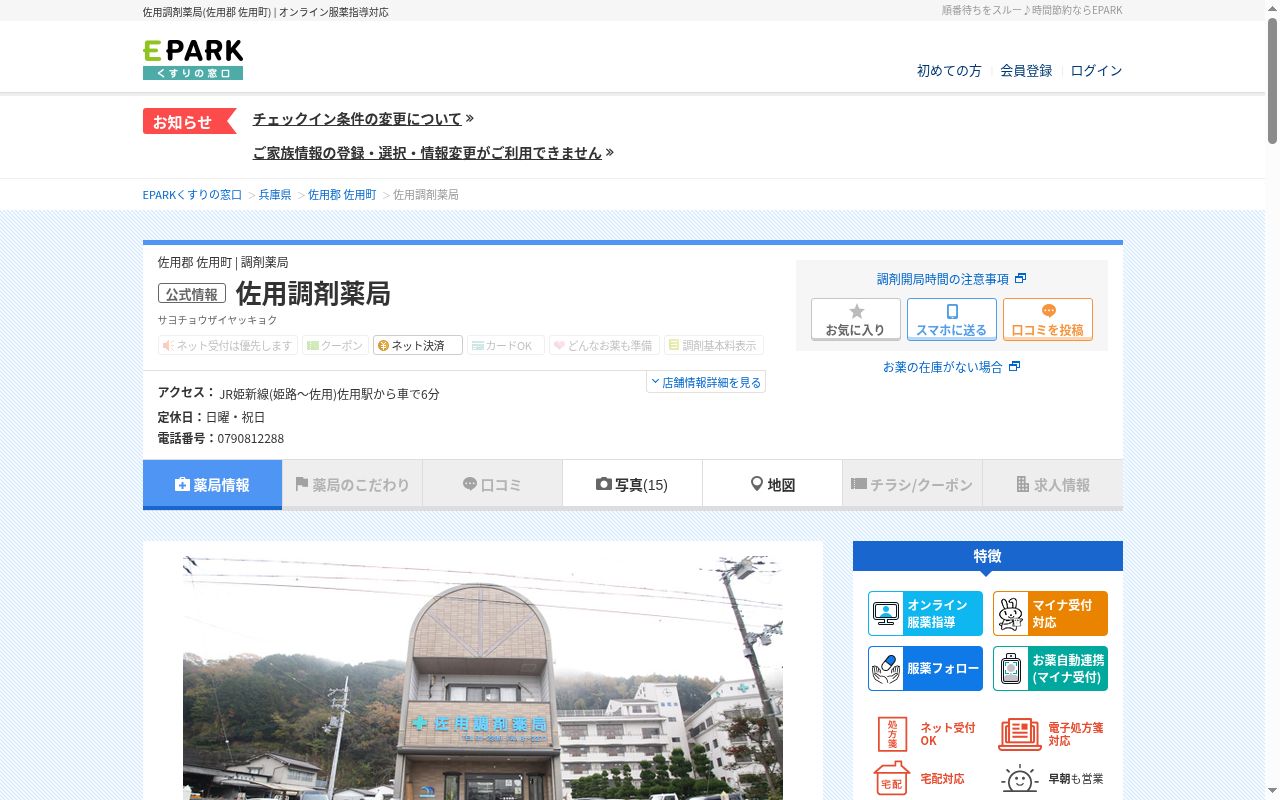Open the 写真(15) tab
The width and height of the screenshot is (1280, 800).
[x=632, y=484]
